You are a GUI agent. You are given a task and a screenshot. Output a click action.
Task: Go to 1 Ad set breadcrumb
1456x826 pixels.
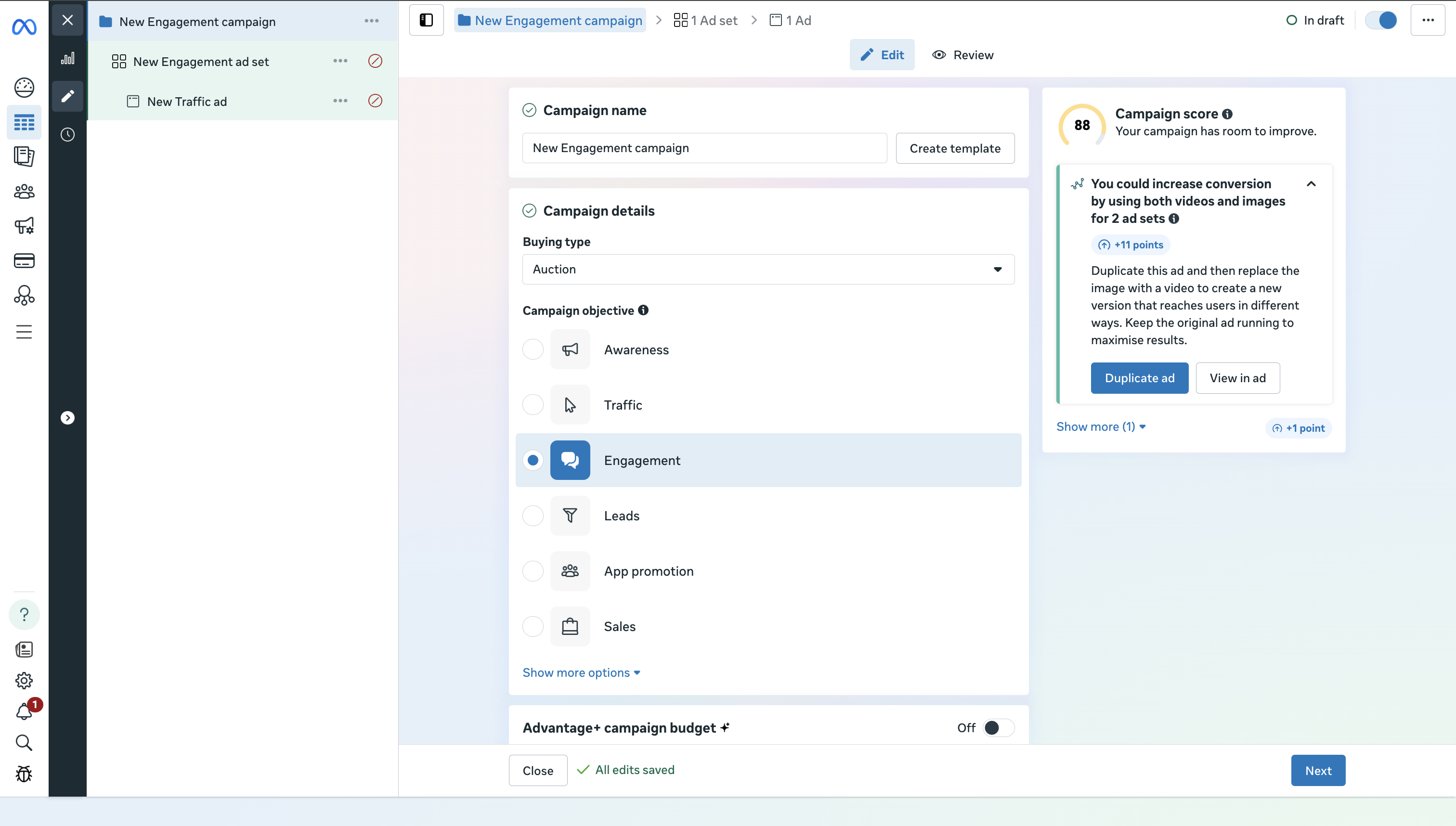[x=705, y=20]
